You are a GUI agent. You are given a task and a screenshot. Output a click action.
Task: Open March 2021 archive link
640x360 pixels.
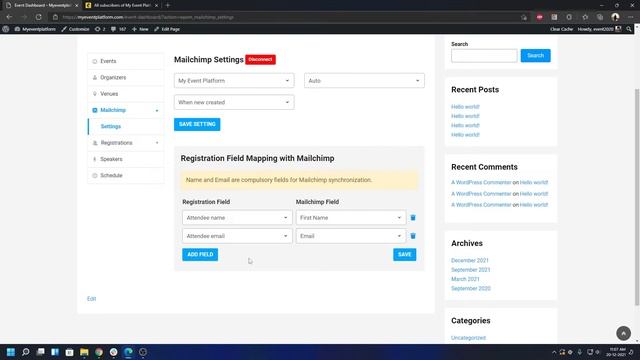[465, 279]
